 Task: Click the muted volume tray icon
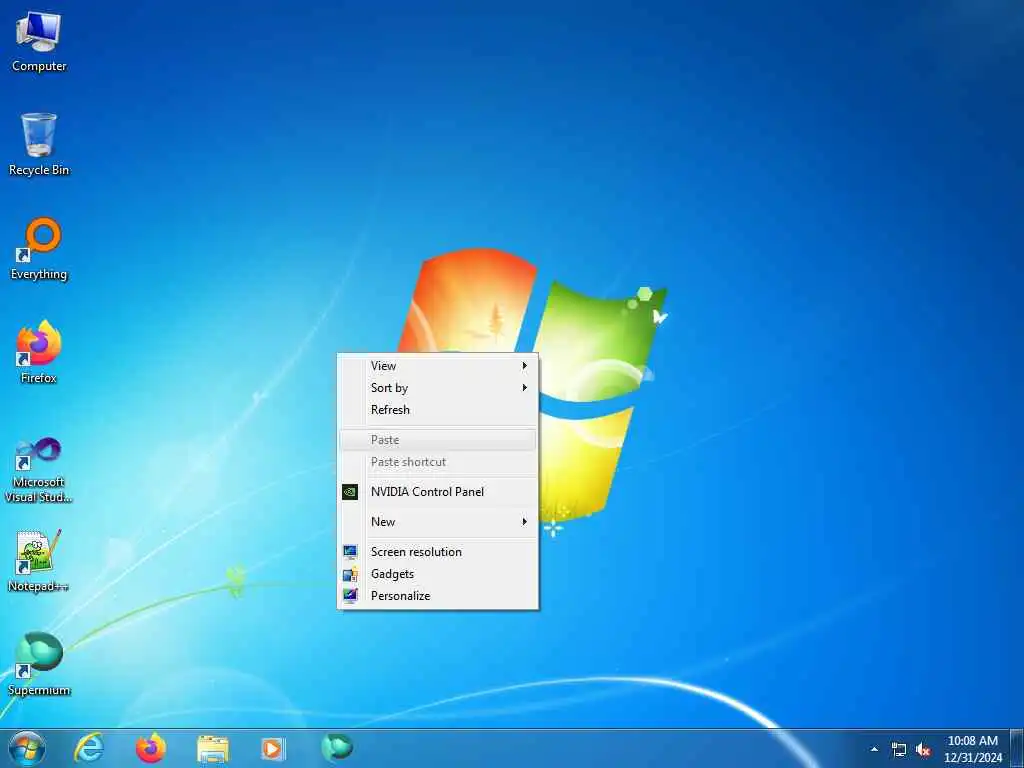923,750
